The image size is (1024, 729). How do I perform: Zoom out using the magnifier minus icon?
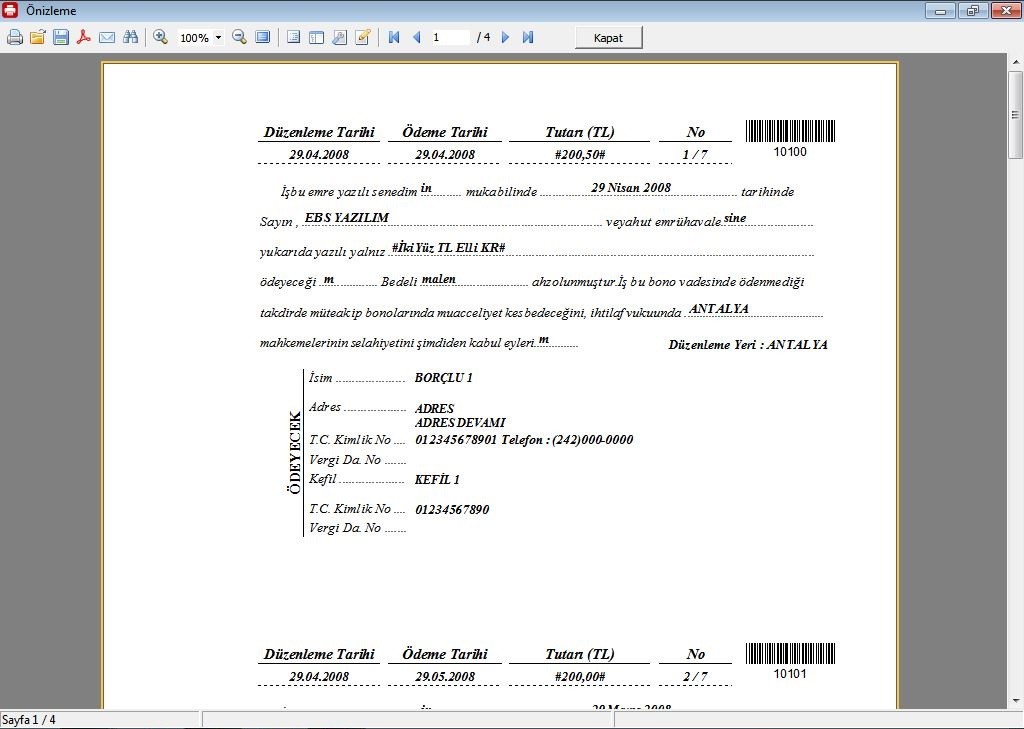tap(240, 37)
